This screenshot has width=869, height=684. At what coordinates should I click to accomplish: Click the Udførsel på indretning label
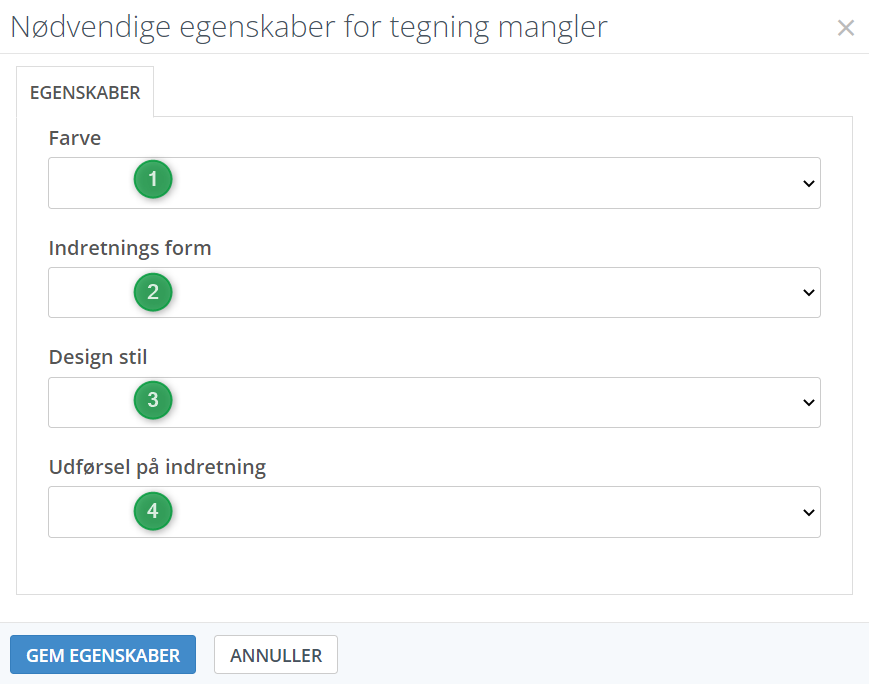157,467
